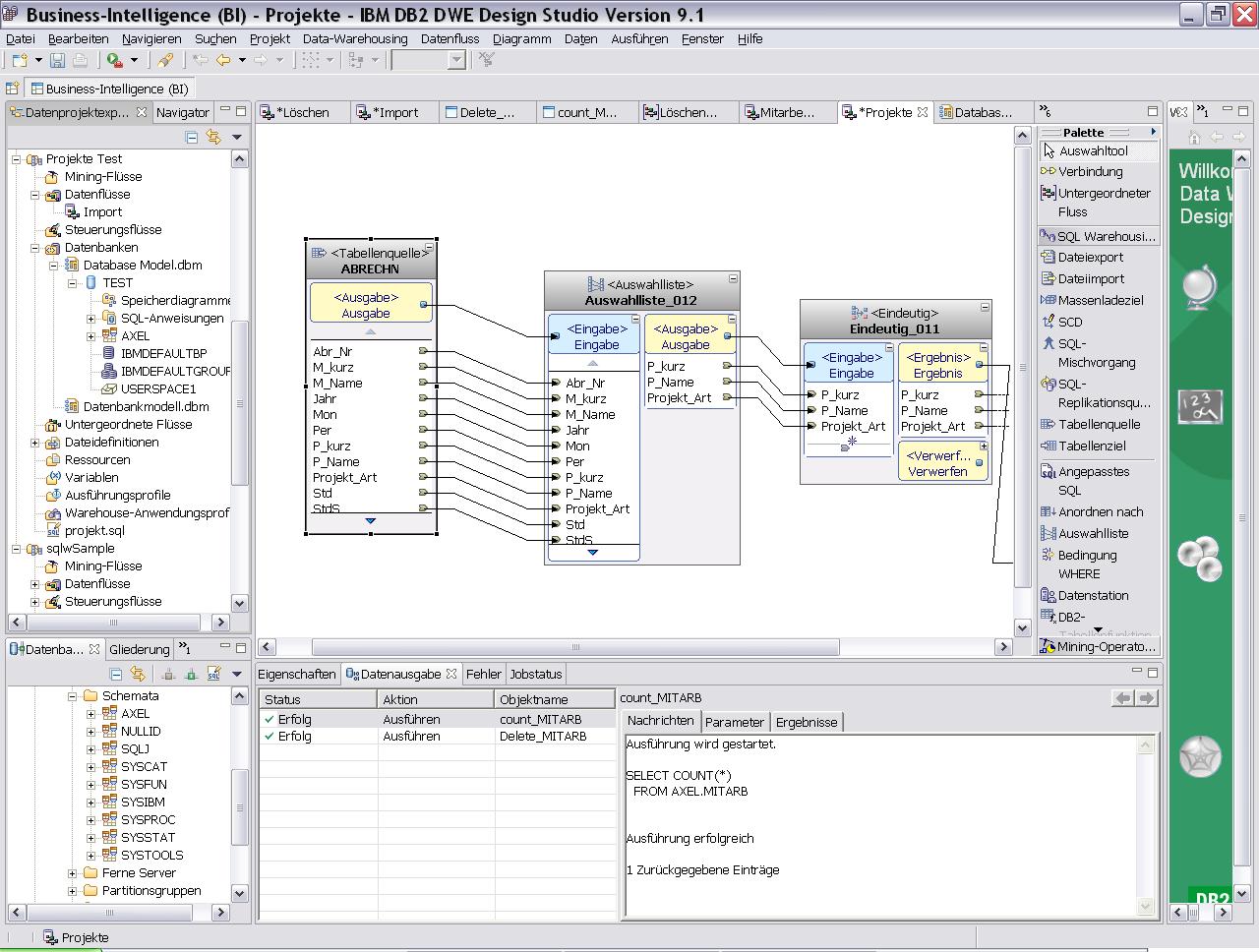This screenshot has height=952, width=1259.
Task: Choose the Dateiexport operator in the palette
Action: coord(1090,257)
